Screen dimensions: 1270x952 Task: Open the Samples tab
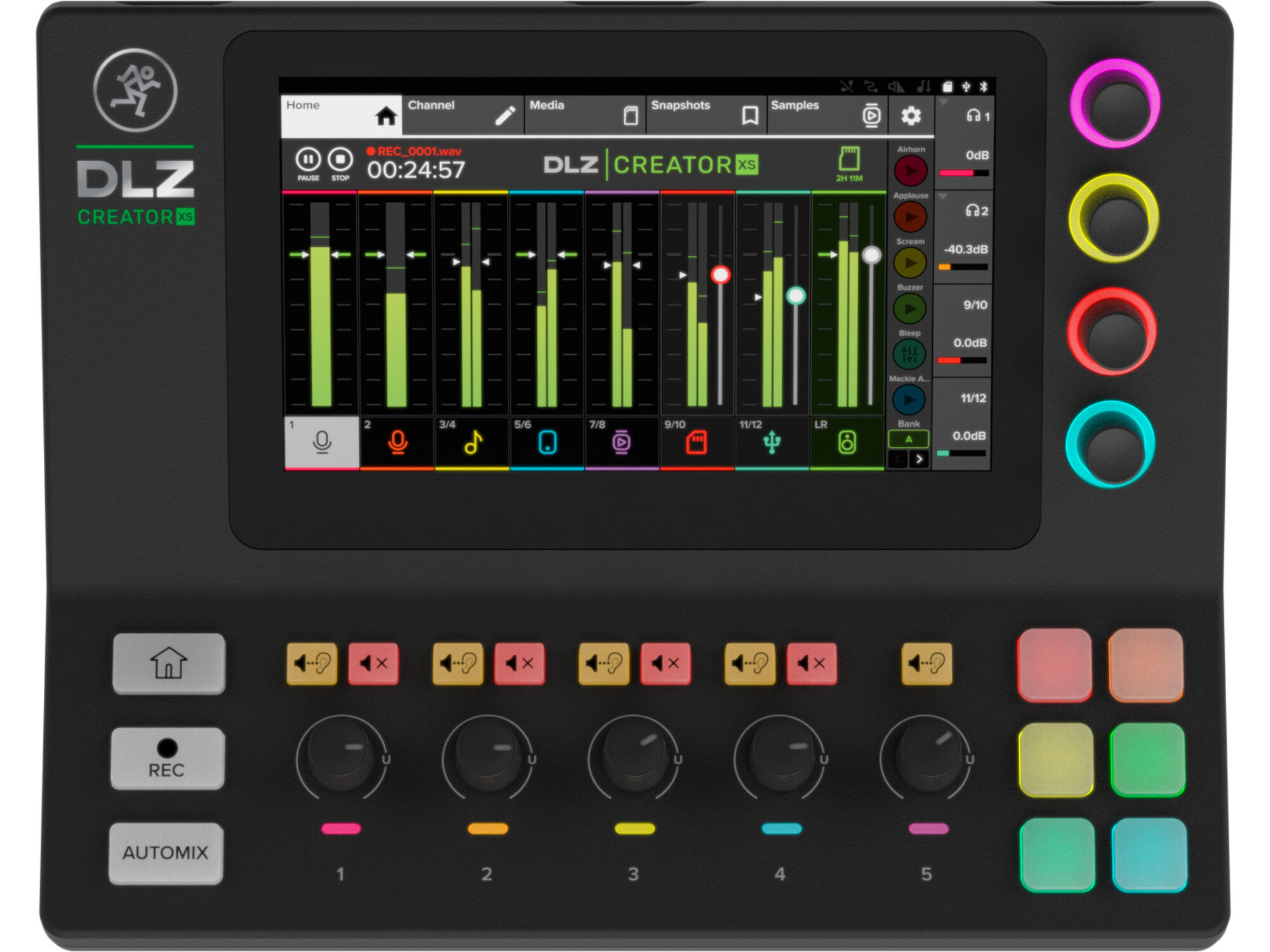click(x=827, y=115)
